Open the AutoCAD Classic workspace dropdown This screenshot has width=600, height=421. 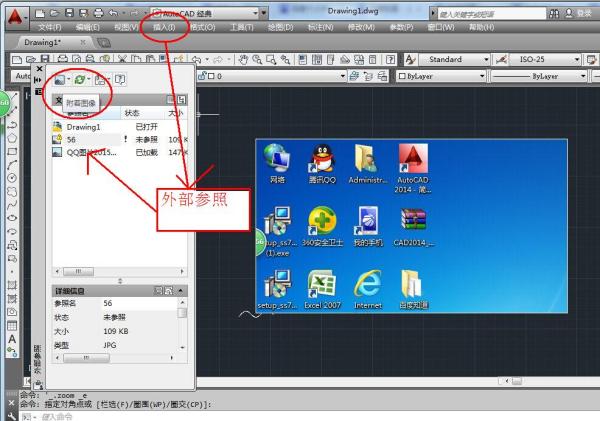256,13
